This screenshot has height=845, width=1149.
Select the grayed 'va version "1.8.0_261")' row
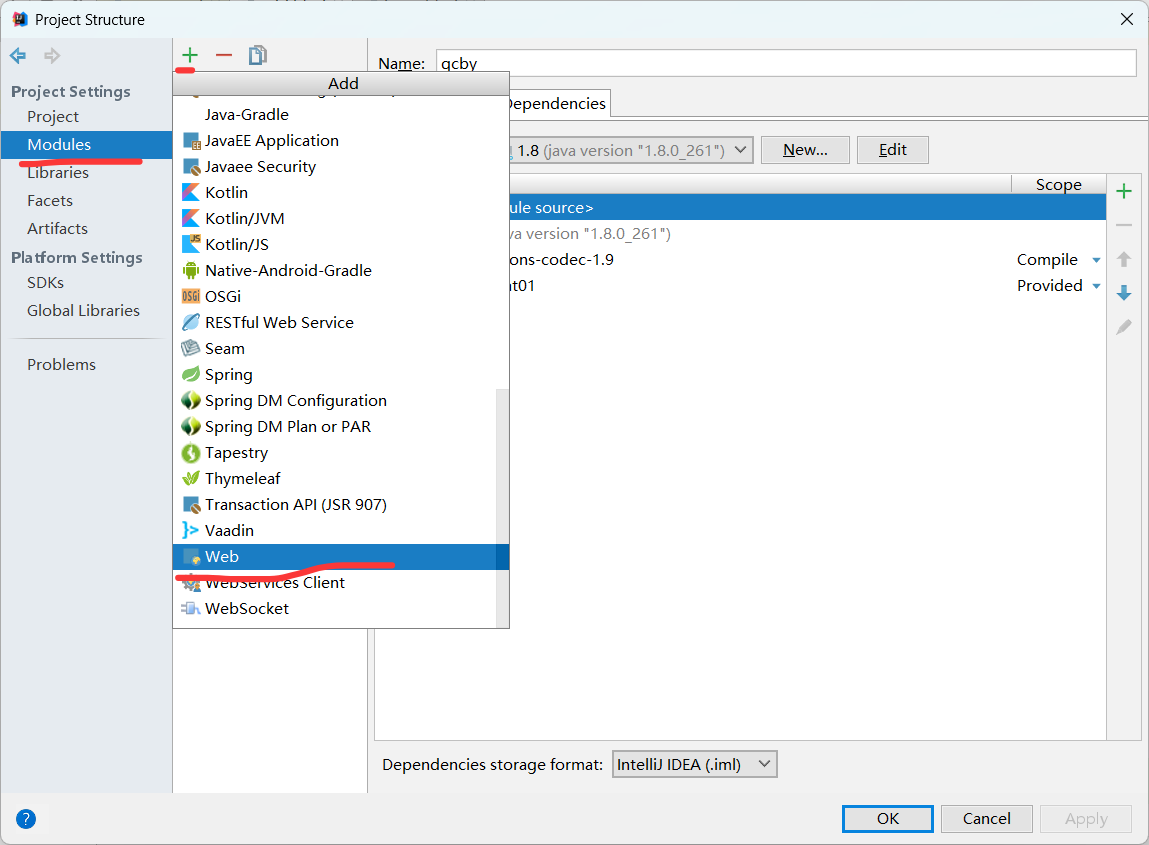point(808,234)
